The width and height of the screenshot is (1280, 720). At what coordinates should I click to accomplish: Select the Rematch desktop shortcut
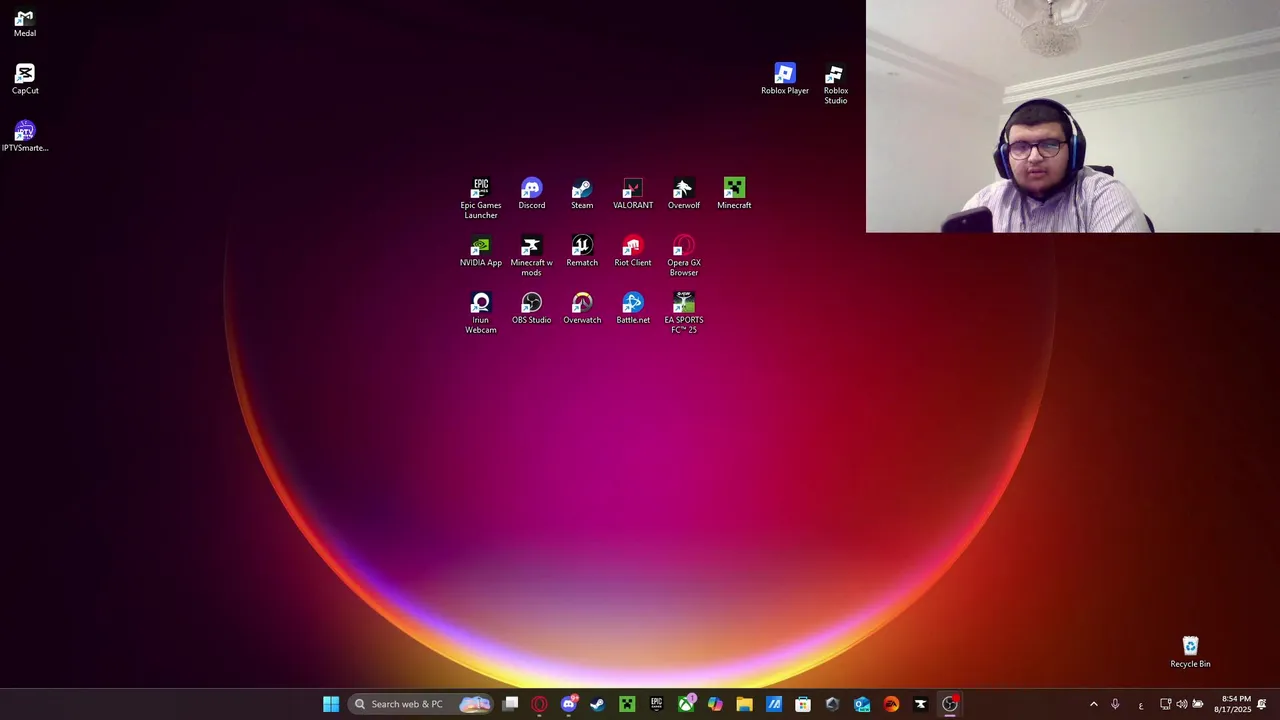(x=582, y=251)
